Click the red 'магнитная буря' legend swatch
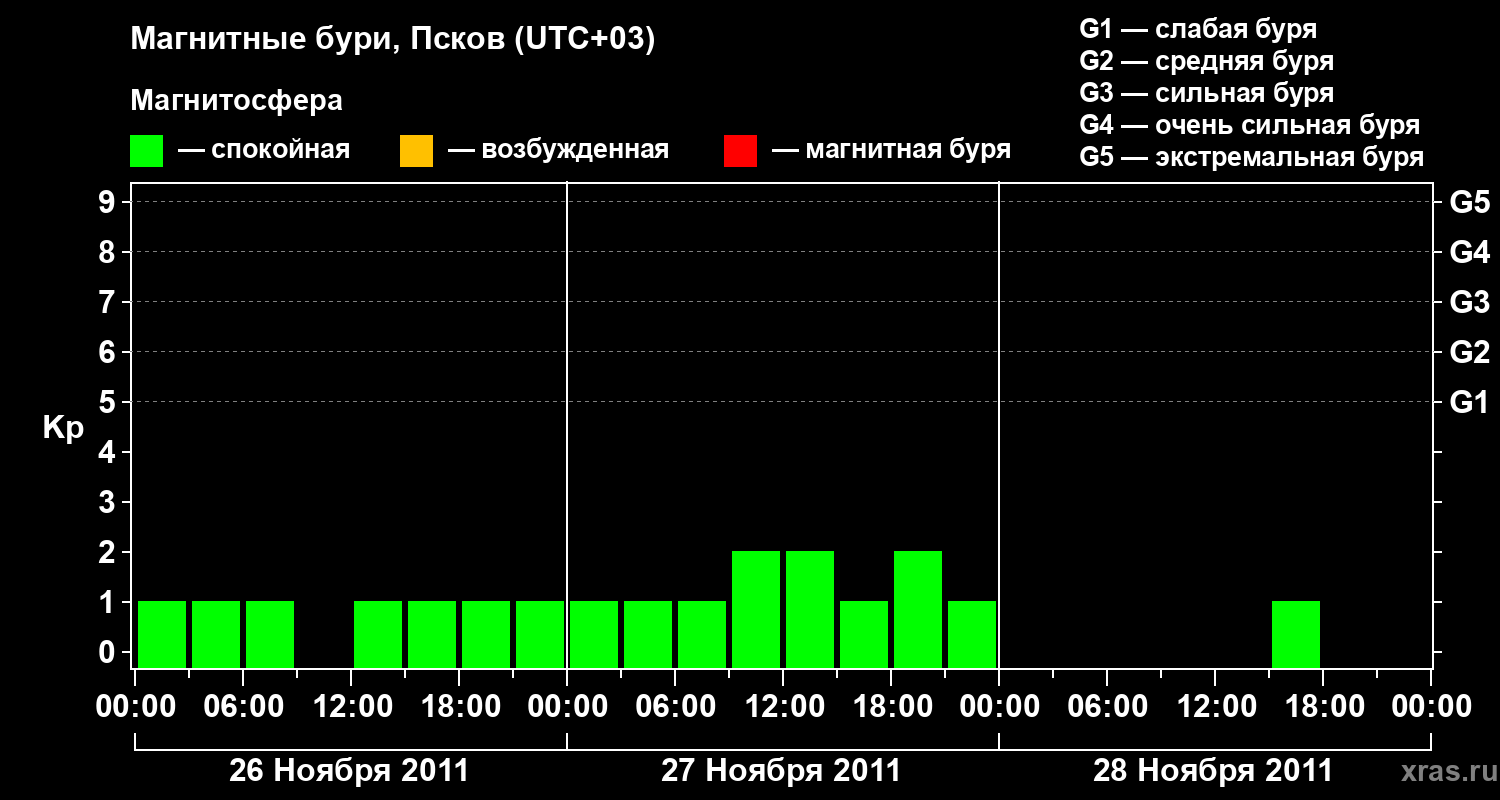The height and width of the screenshot is (800, 1500). pos(740,151)
